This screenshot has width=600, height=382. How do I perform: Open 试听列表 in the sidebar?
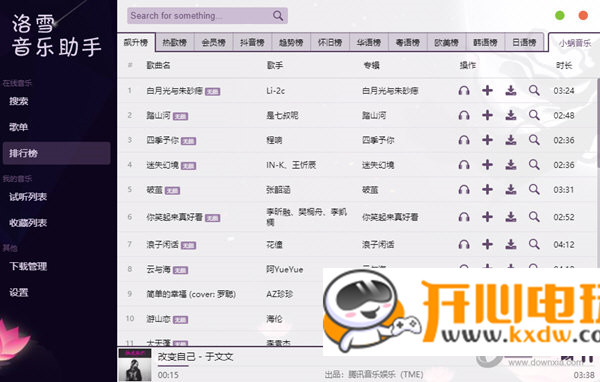56,197
